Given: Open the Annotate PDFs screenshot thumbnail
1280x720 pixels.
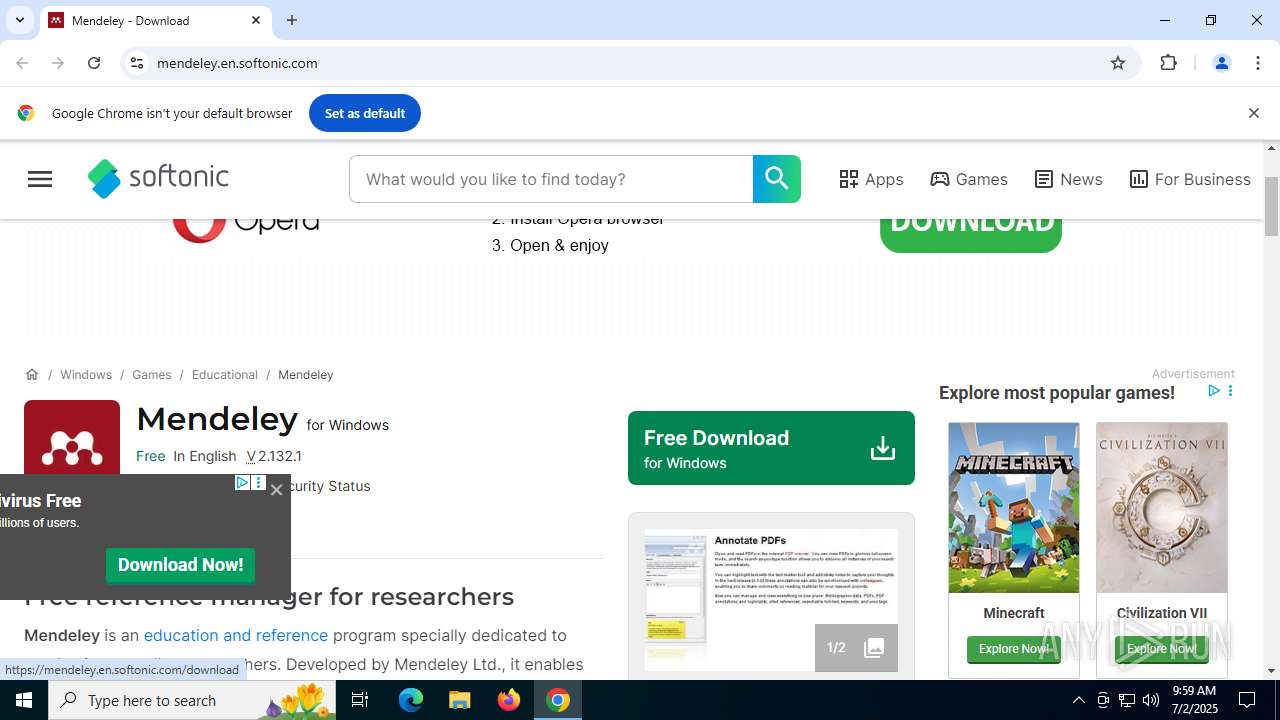Looking at the screenshot, I should pyautogui.click(x=771, y=600).
